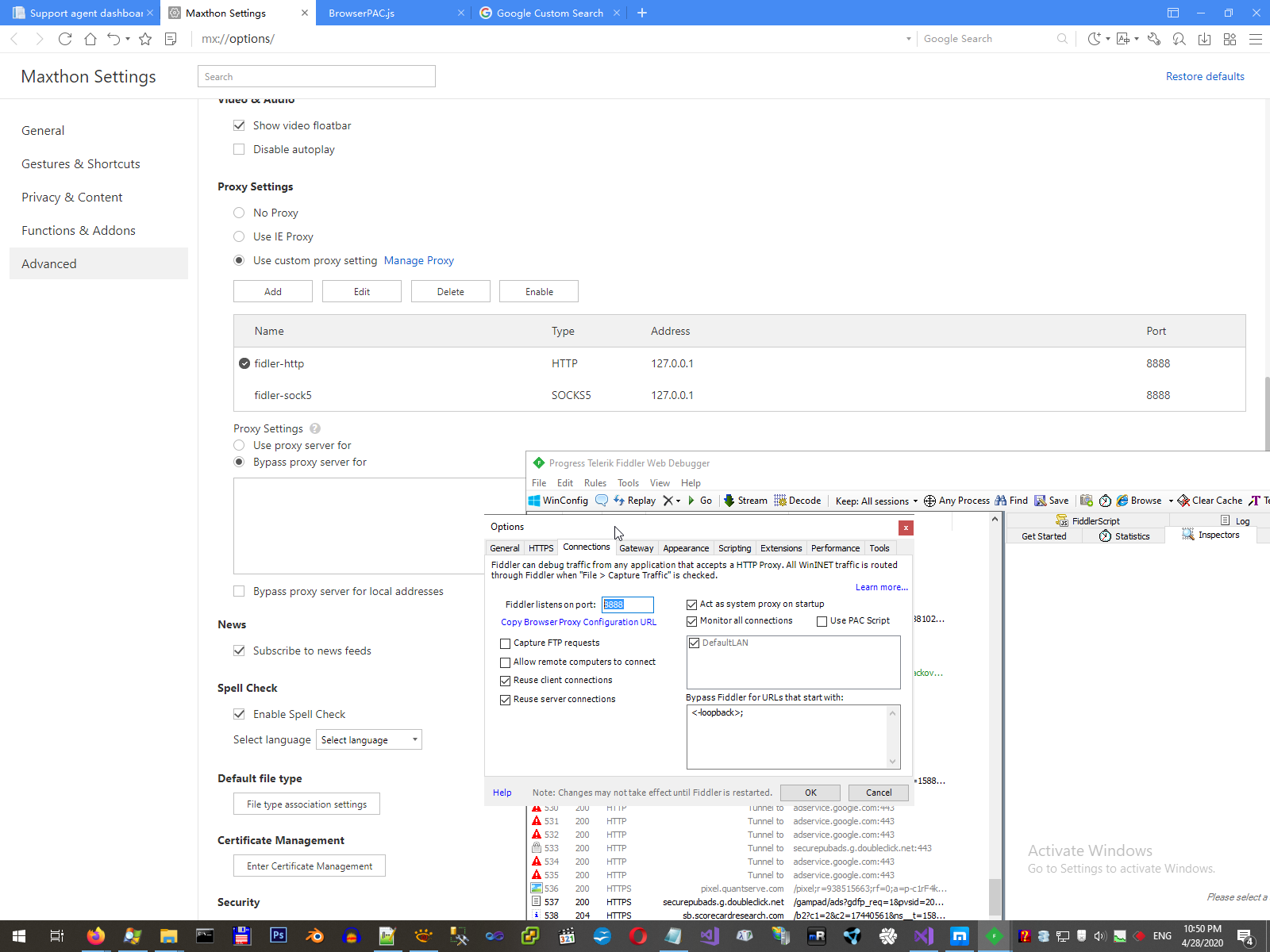This screenshot has width=1270, height=952.
Task: Open Maxthon translate tool icon
Action: 1123,39
